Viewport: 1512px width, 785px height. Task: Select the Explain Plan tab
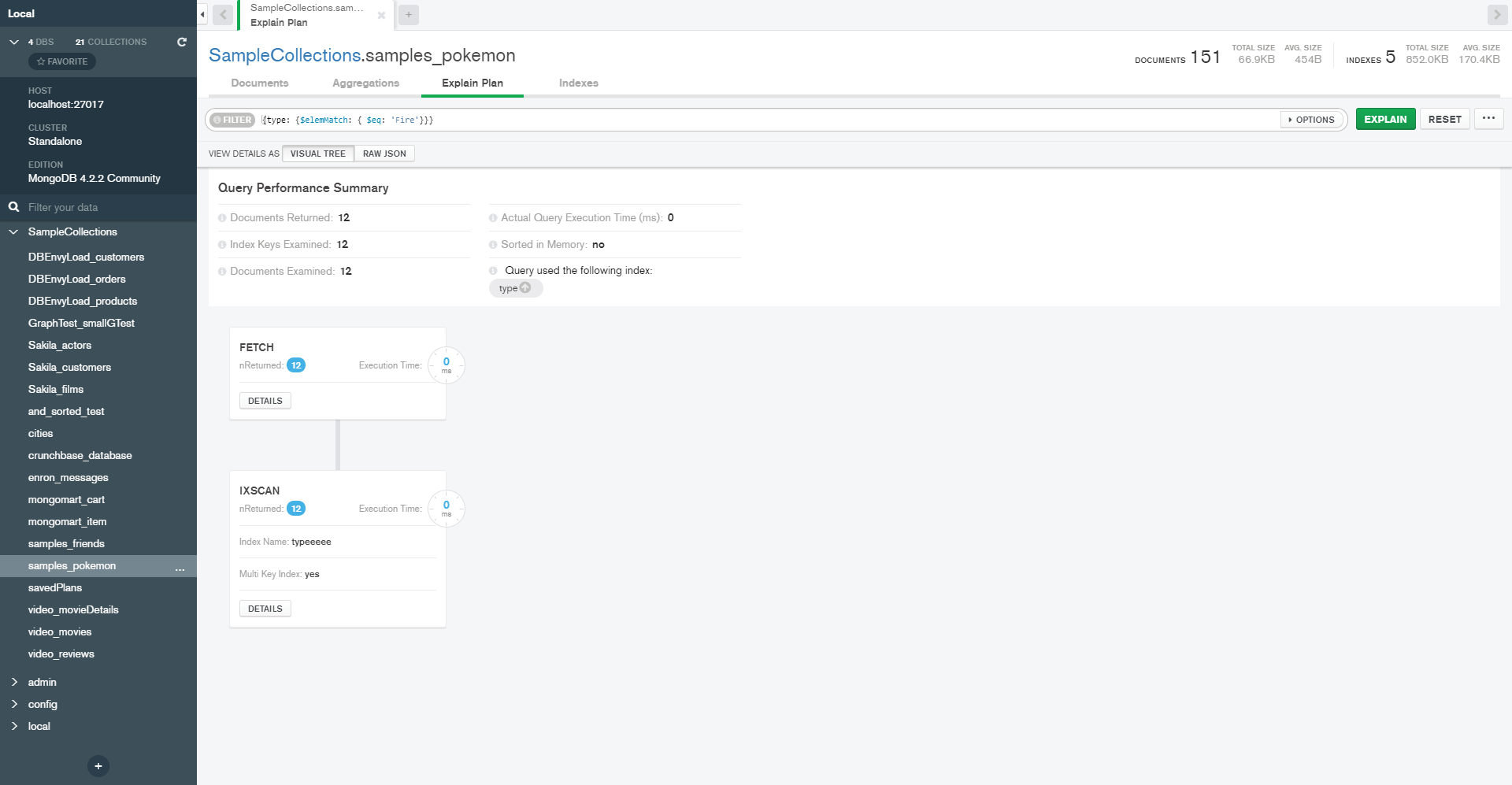pos(472,83)
